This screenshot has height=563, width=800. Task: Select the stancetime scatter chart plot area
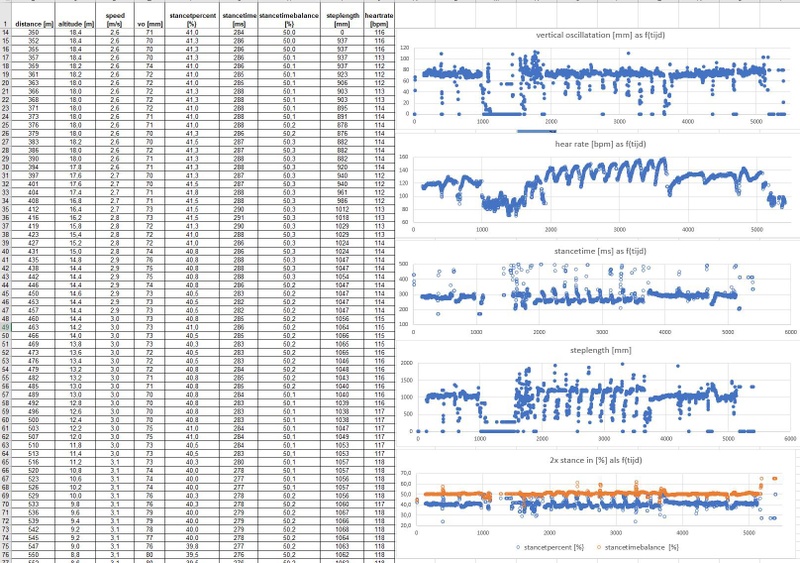pos(602,293)
